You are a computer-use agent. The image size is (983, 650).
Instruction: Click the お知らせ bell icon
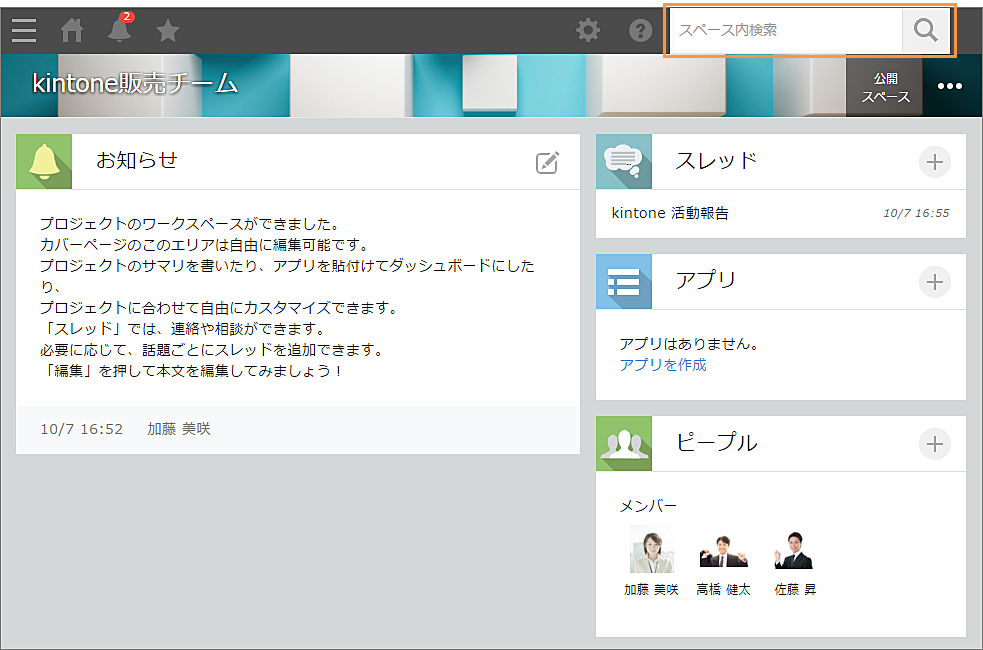tap(44, 162)
